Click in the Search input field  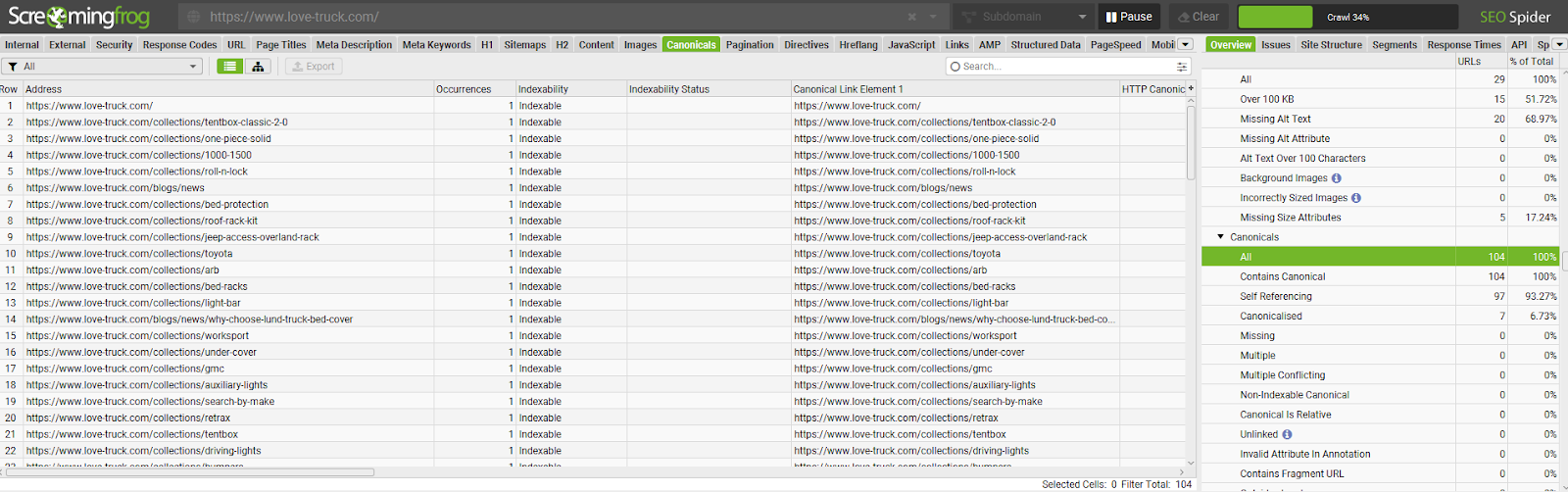tap(1068, 67)
